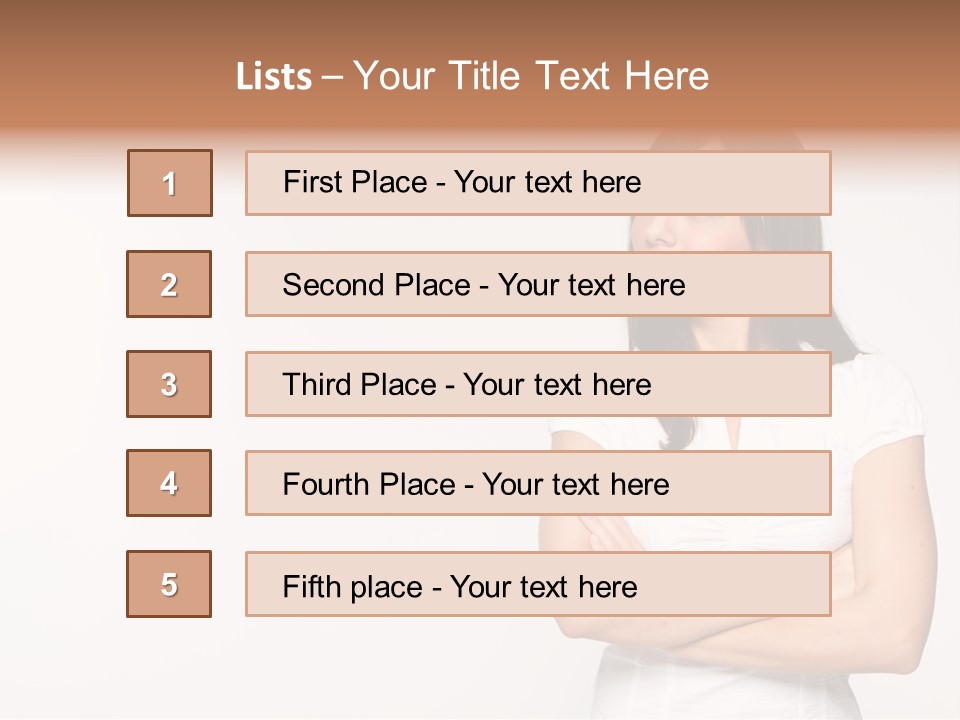960x720 pixels.
Task: Click the Fourth Place text bar
Action: (x=538, y=483)
